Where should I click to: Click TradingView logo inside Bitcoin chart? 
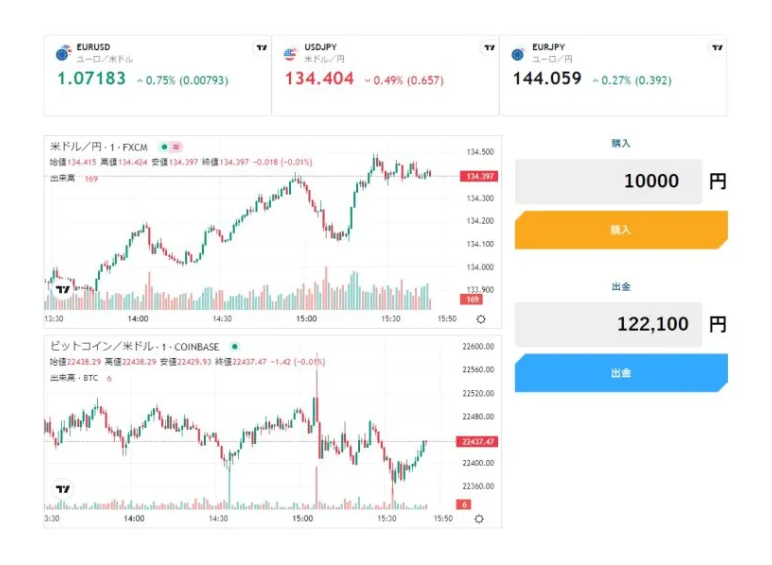63,489
